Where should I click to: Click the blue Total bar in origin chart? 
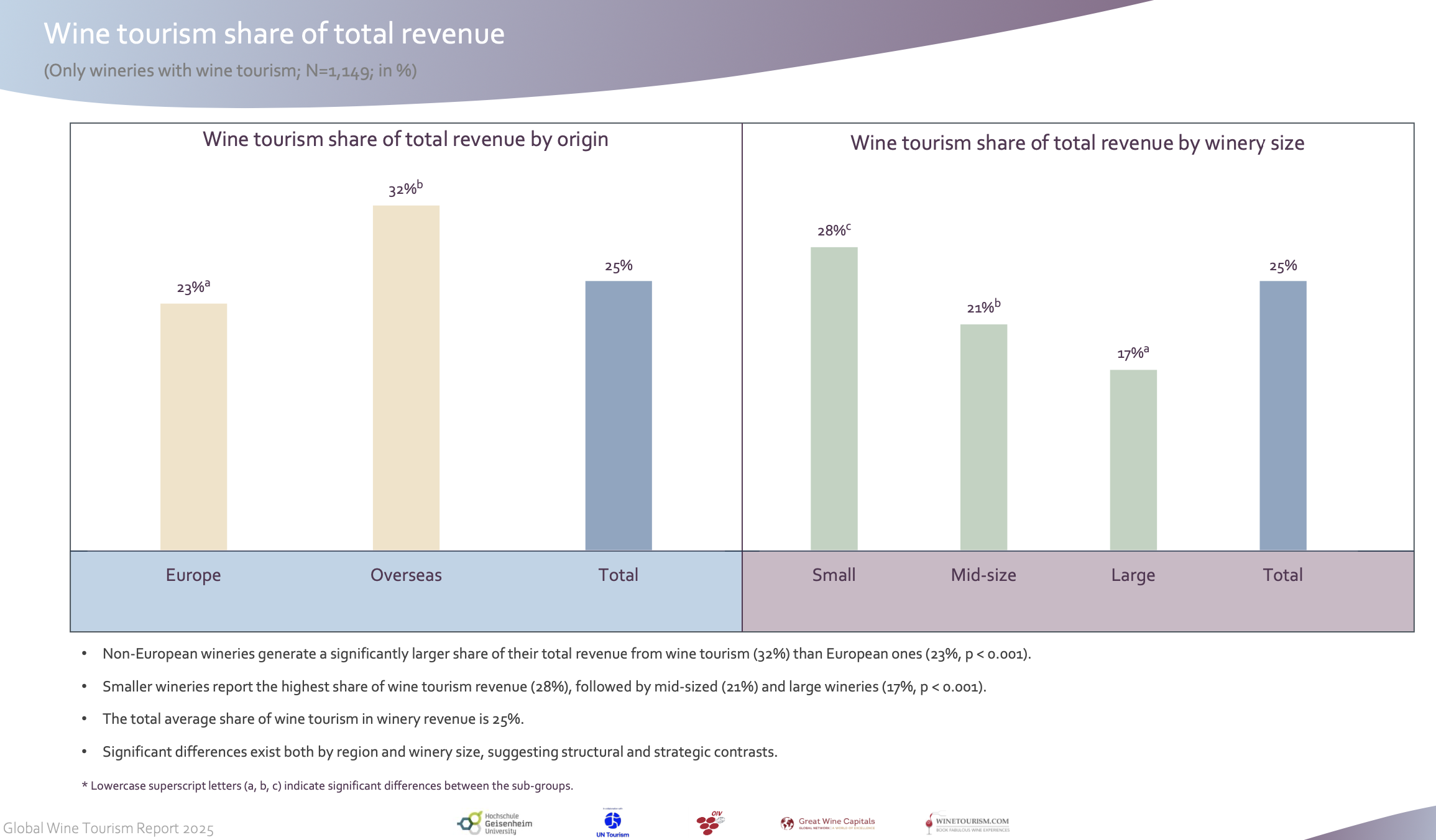pyautogui.click(x=619, y=415)
